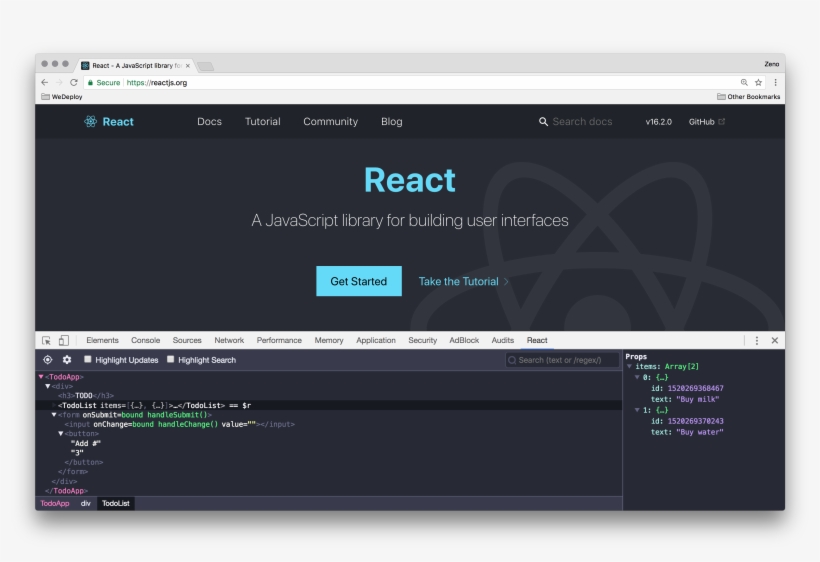Activate the DevTools inspect element cursor icon
820x562 pixels.
[x=47, y=340]
